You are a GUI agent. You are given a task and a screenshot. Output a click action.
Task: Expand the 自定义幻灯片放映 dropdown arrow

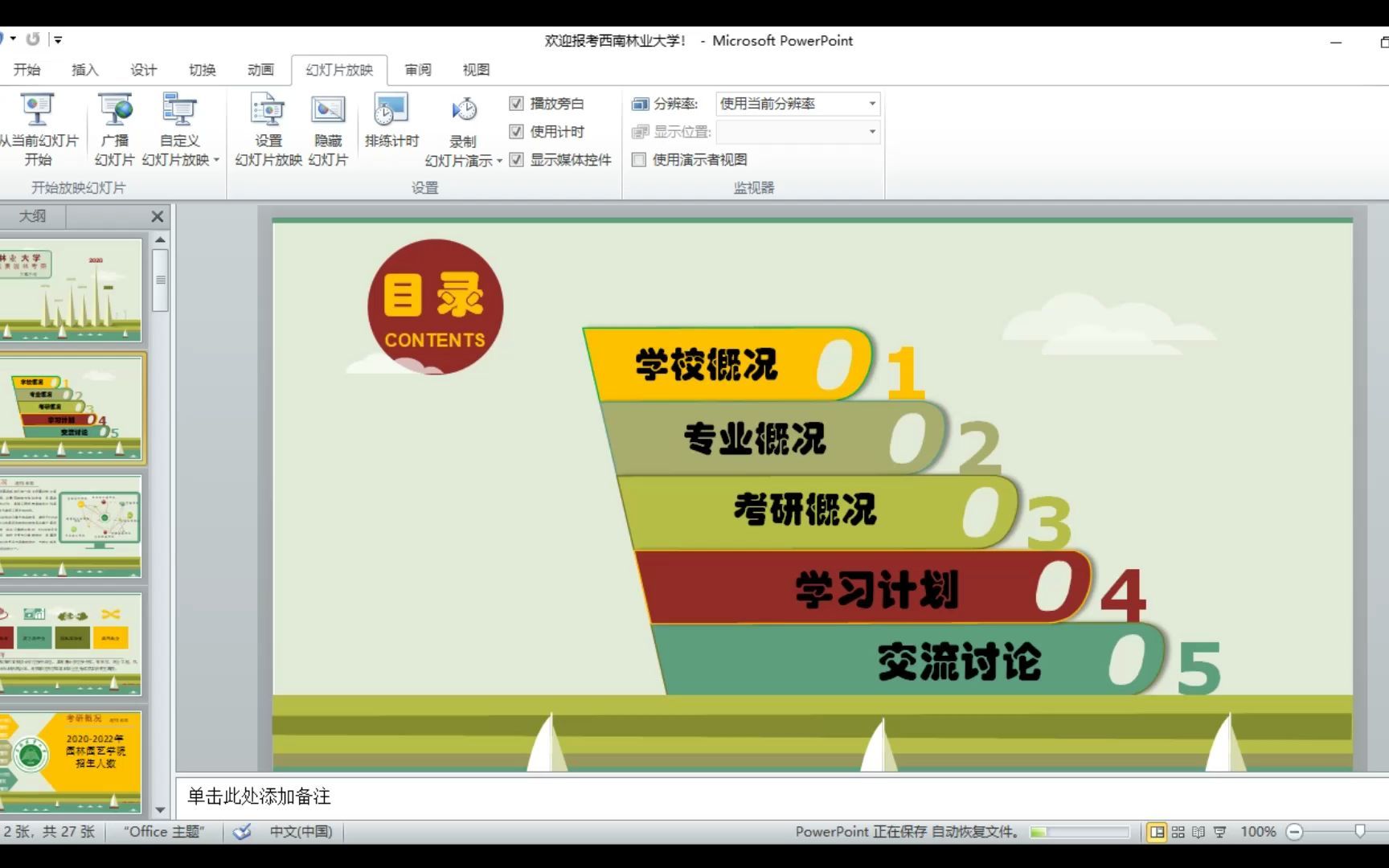(215, 159)
